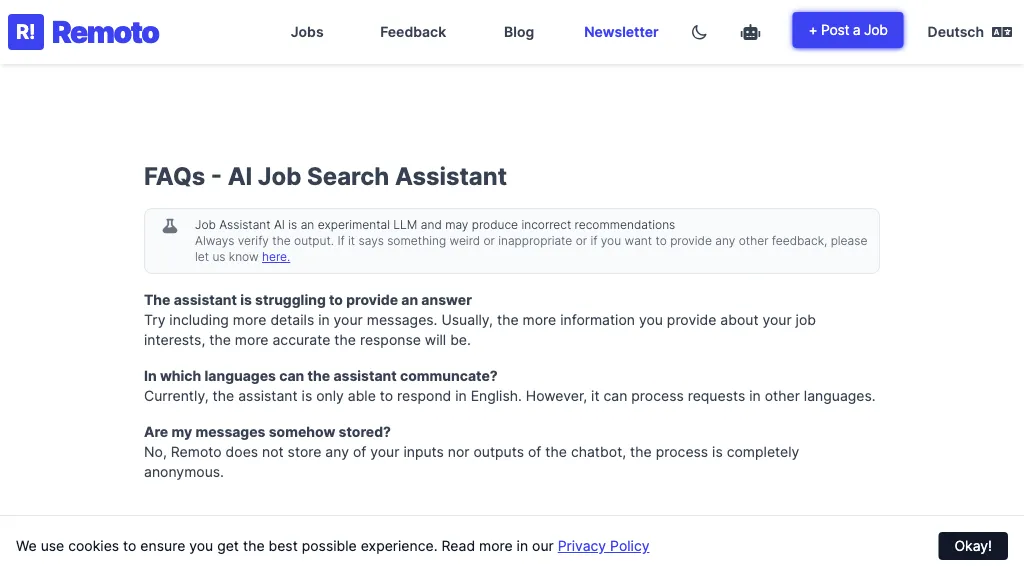Select the FAQs page heading

tap(325, 176)
